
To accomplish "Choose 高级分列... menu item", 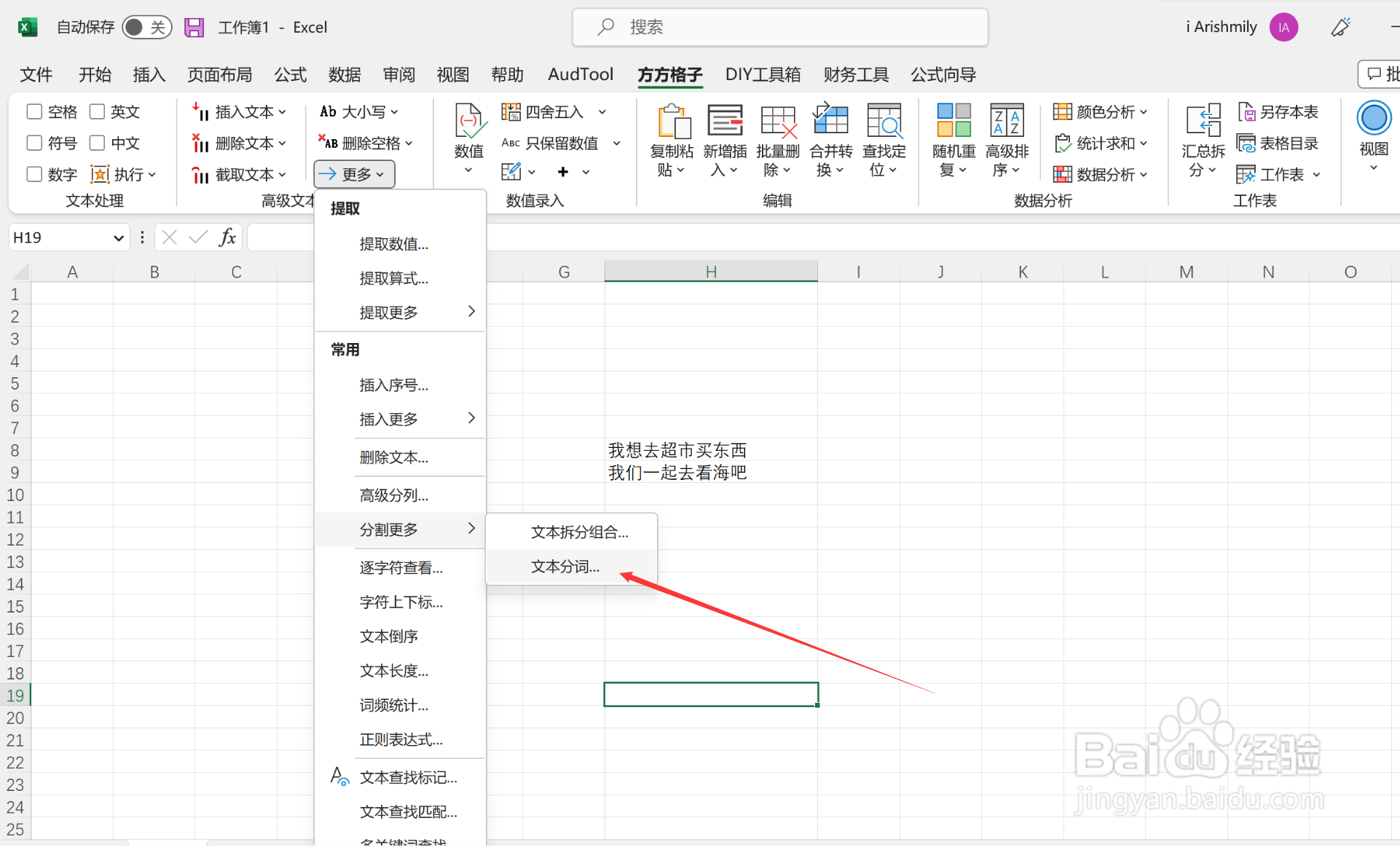I will point(401,495).
